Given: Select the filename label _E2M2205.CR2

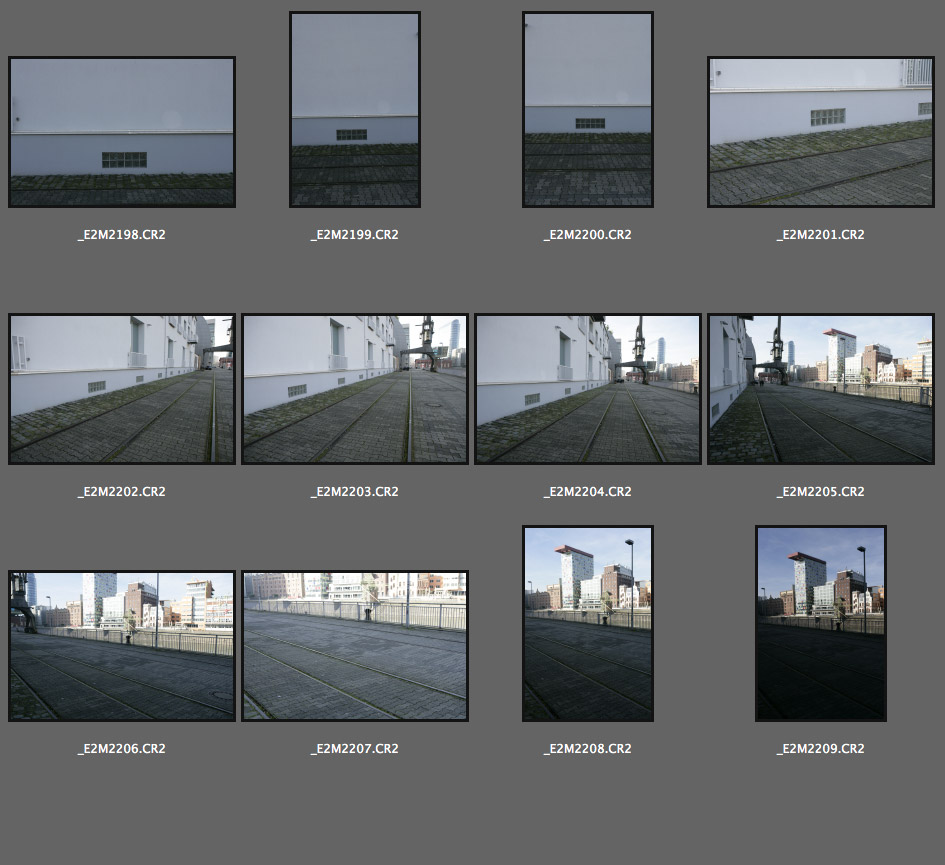Looking at the screenshot, I should pyautogui.click(x=820, y=492).
